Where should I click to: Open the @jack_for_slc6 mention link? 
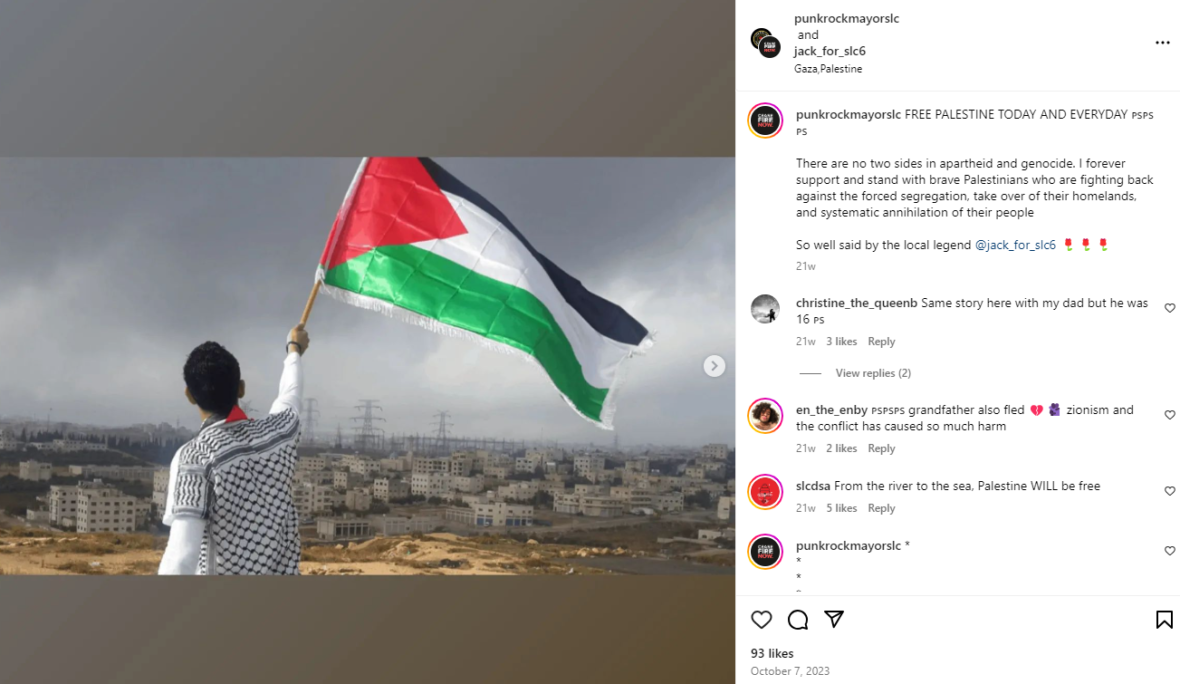[1015, 245]
